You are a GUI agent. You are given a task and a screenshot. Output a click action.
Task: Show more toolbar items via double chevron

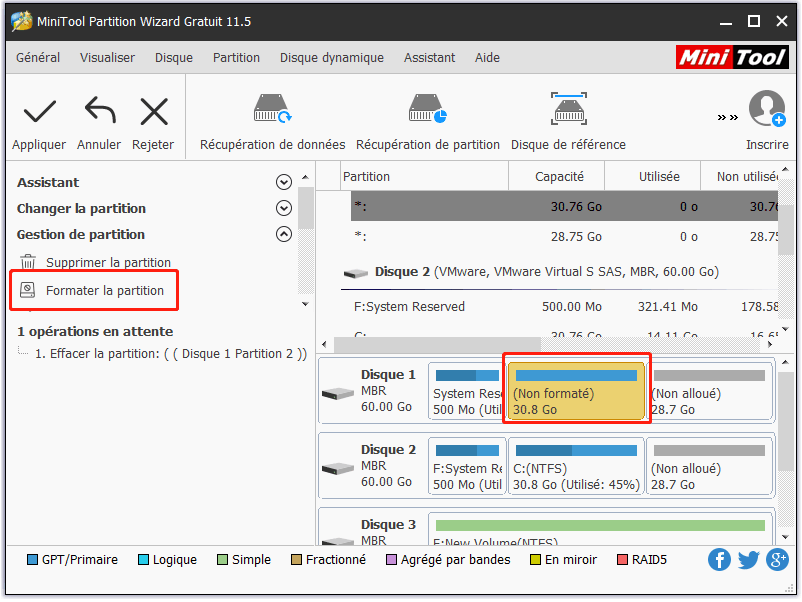(x=727, y=118)
